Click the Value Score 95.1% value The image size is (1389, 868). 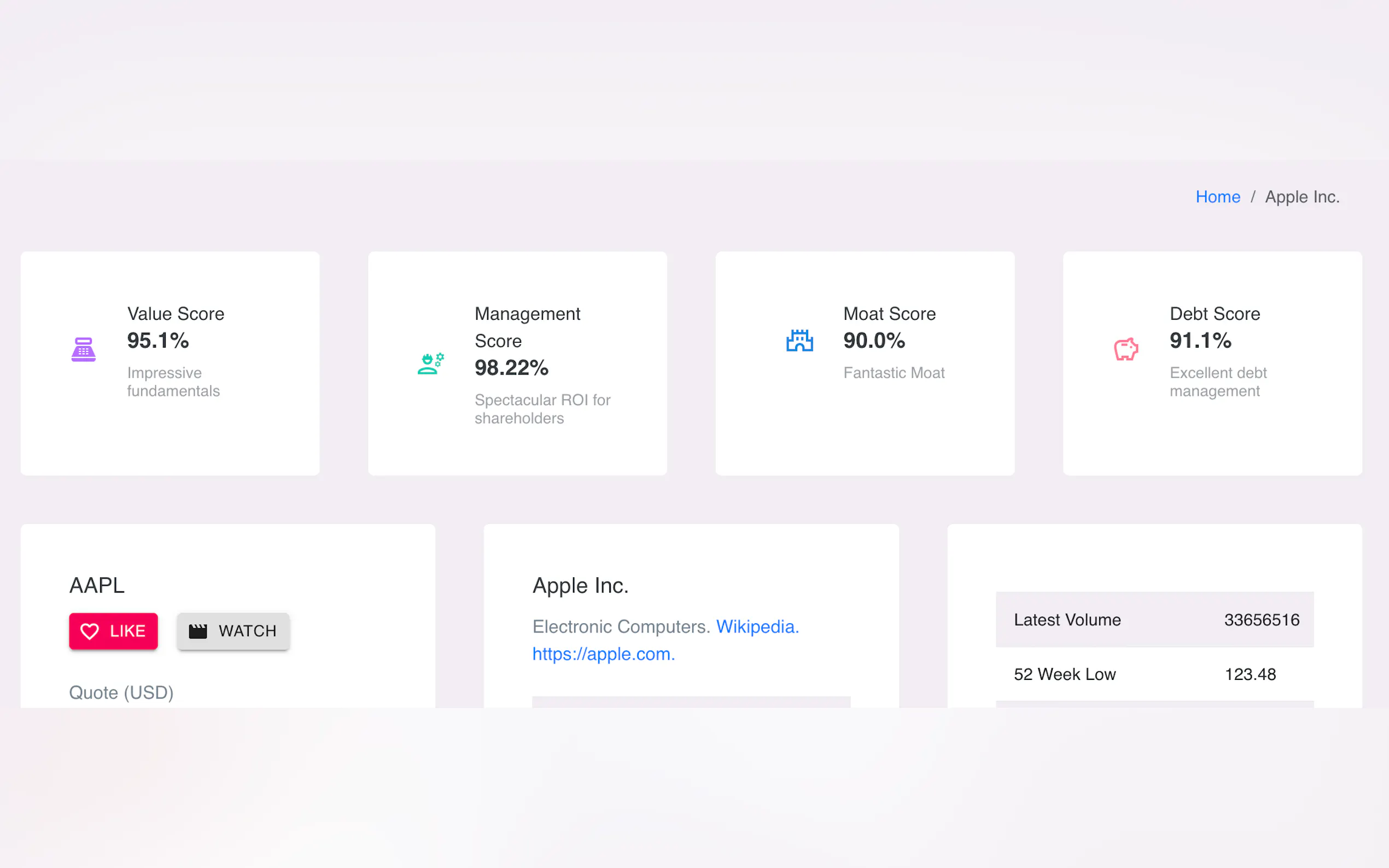tap(158, 341)
